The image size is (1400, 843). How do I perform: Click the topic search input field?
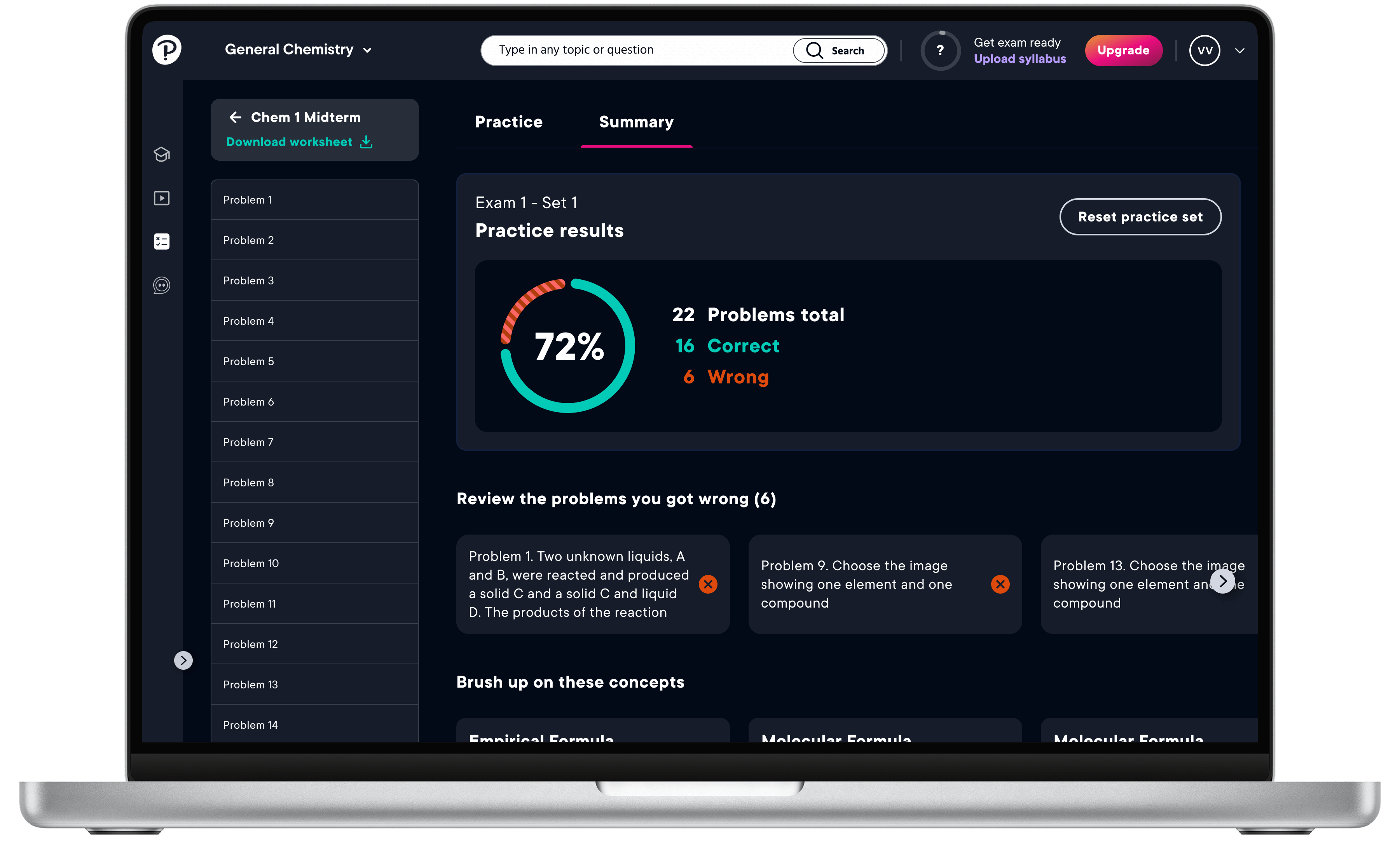[636, 50]
